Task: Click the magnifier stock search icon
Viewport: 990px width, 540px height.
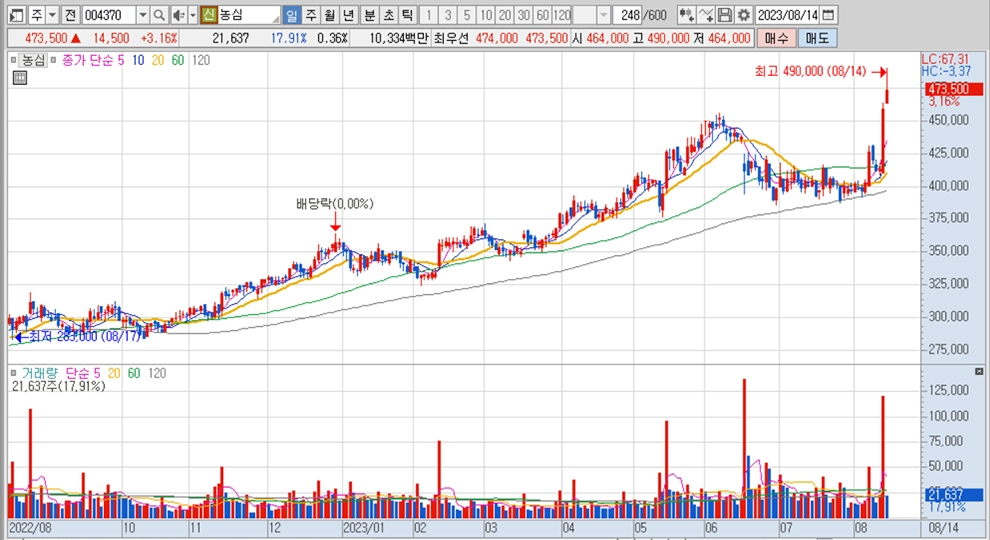Action: click(x=159, y=15)
